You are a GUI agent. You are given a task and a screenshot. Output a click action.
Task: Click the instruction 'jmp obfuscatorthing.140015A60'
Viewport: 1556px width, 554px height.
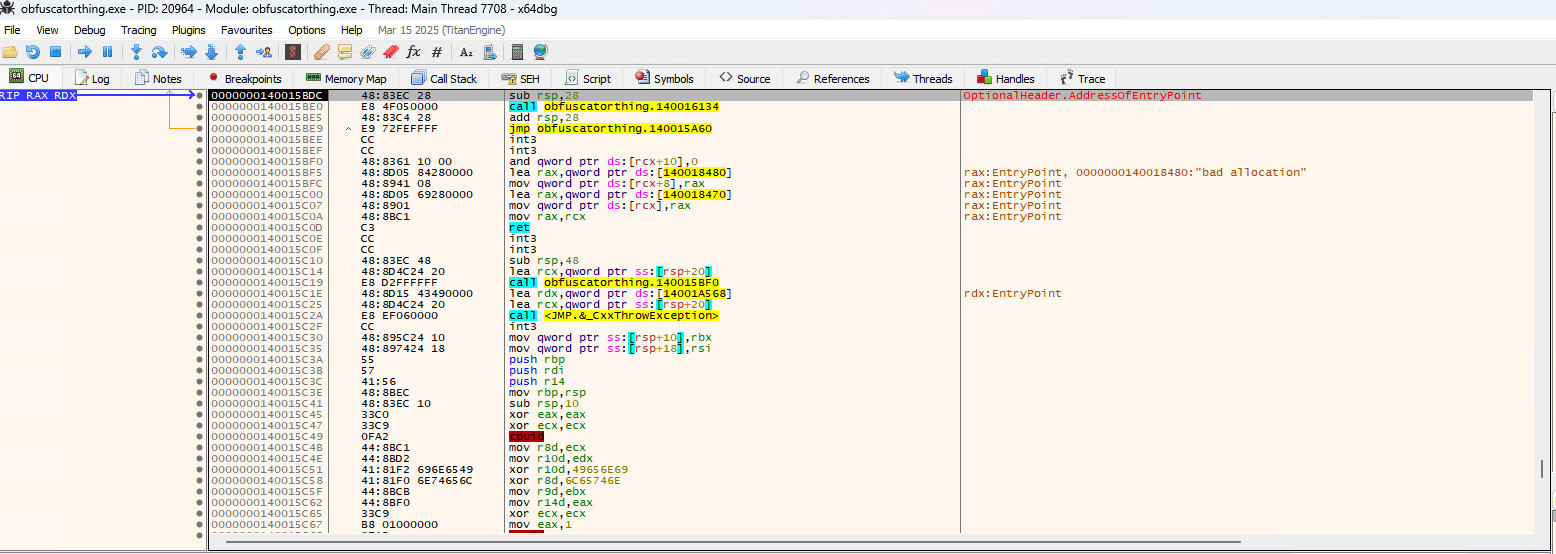click(x=610, y=128)
